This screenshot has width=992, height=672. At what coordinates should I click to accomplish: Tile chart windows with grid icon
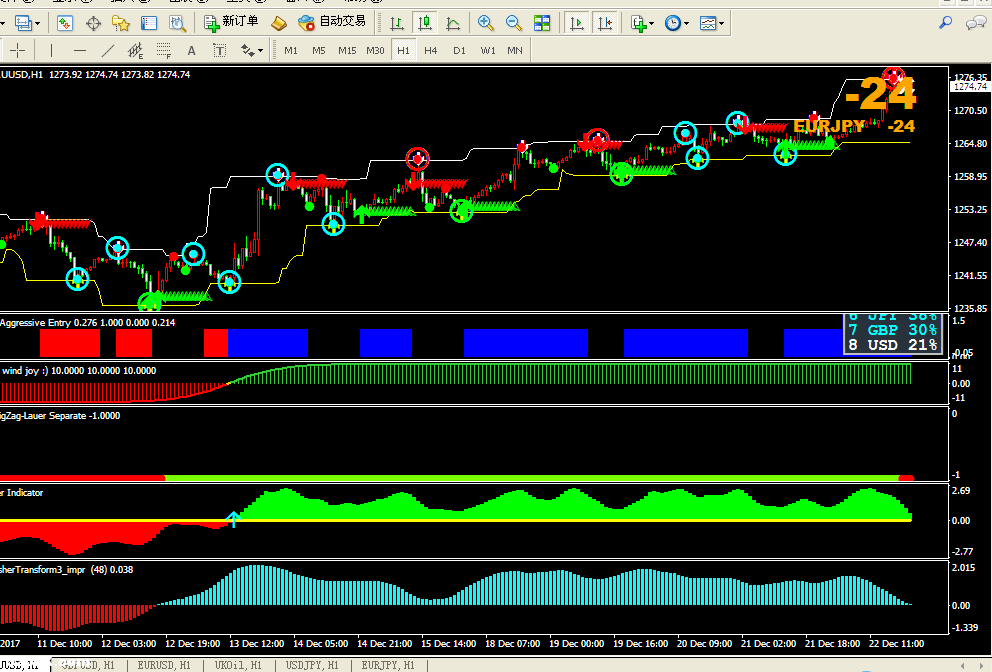tap(542, 24)
